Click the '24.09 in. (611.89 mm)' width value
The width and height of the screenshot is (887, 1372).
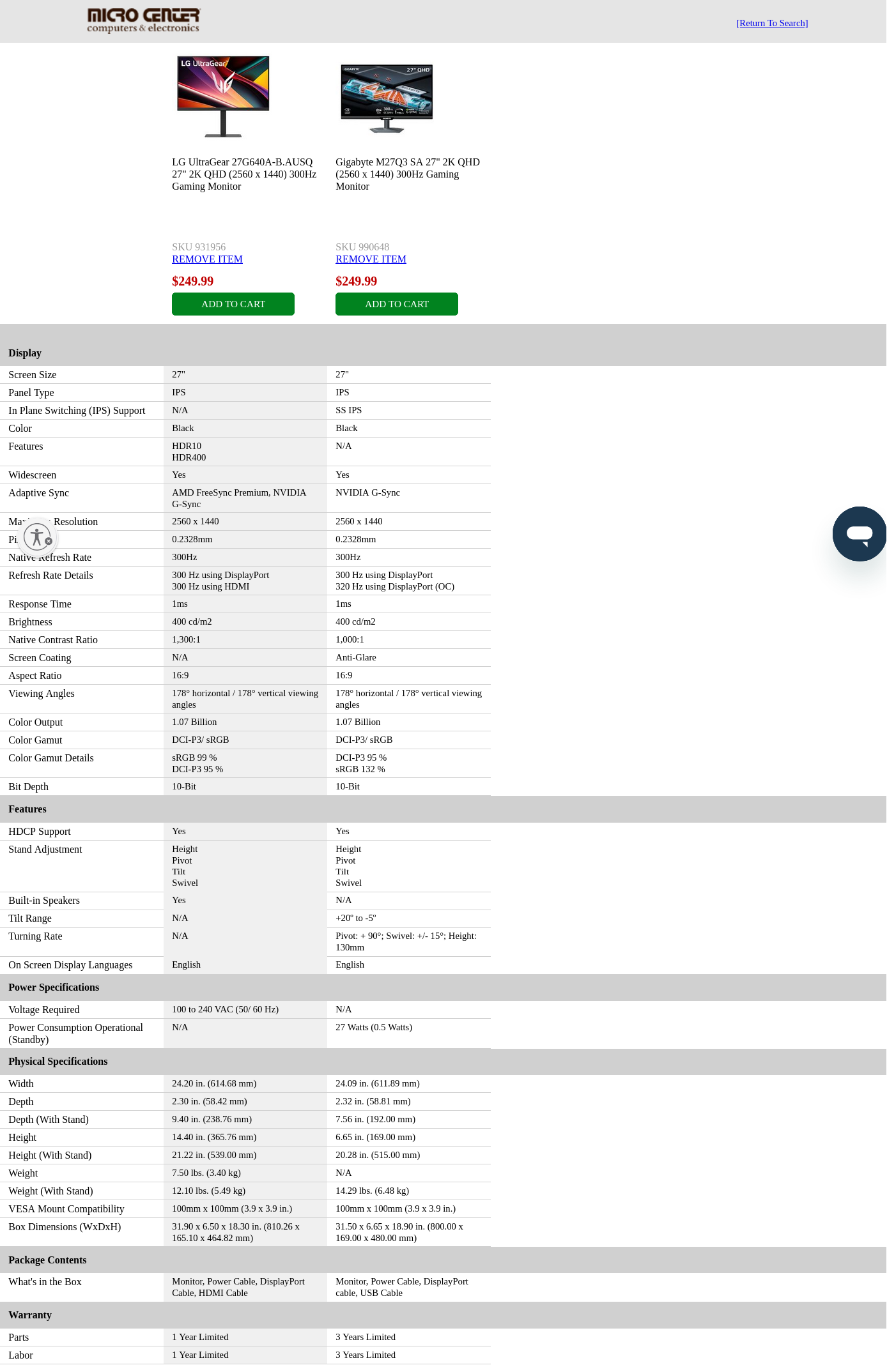(378, 1083)
